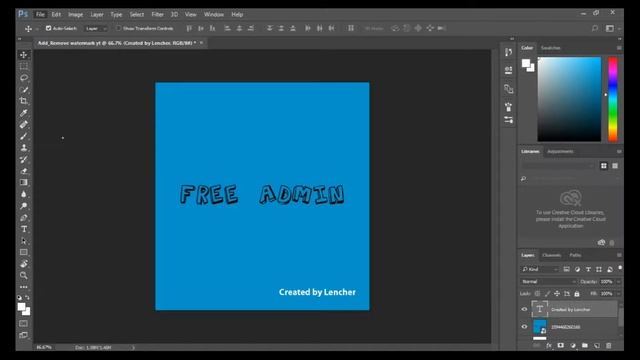Select the Blur tool
The width and height of the screenshot is (640, 360).
click(x=24, y=194)
